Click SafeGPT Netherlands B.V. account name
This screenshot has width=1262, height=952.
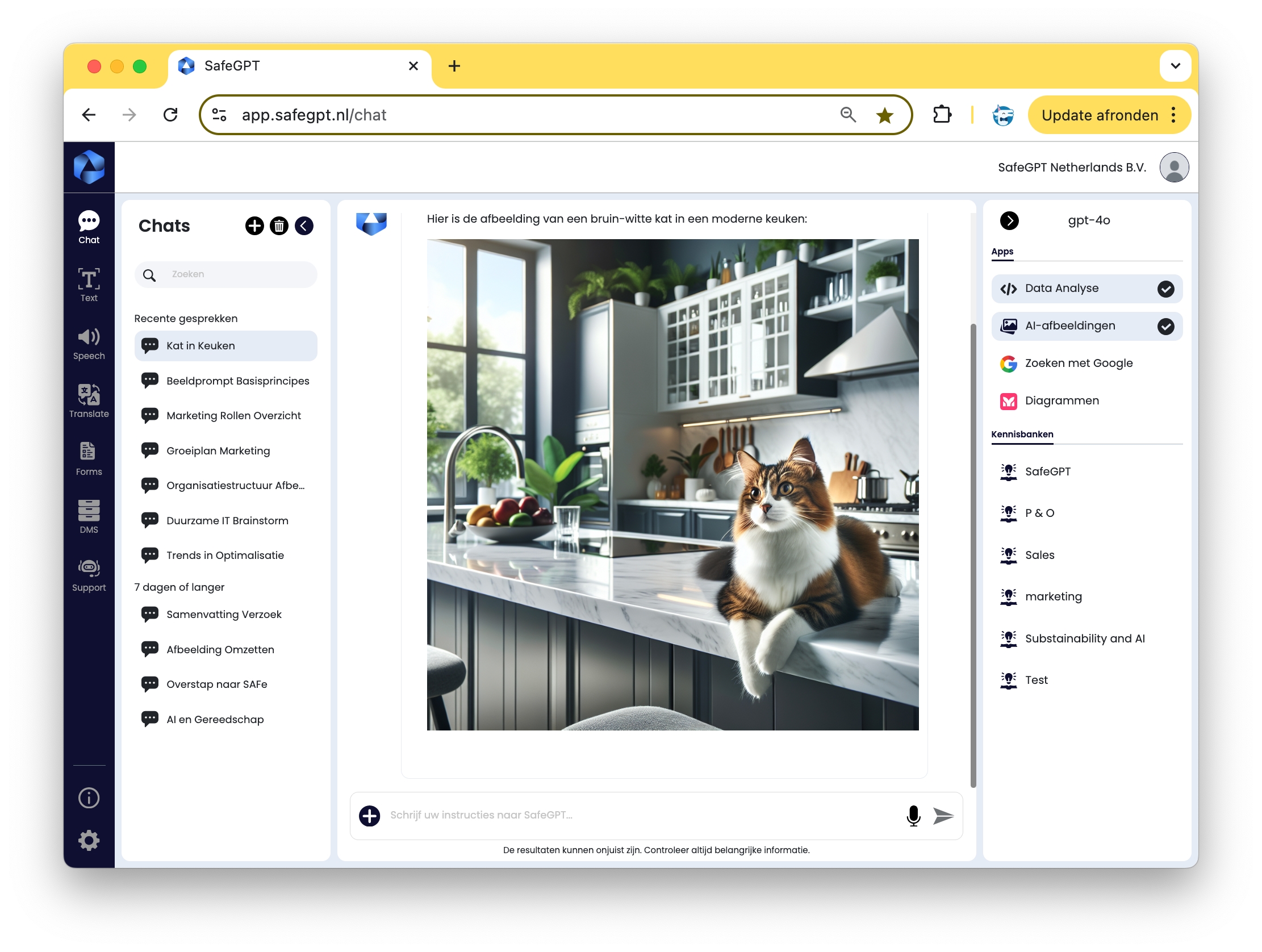click(1071, 167)
